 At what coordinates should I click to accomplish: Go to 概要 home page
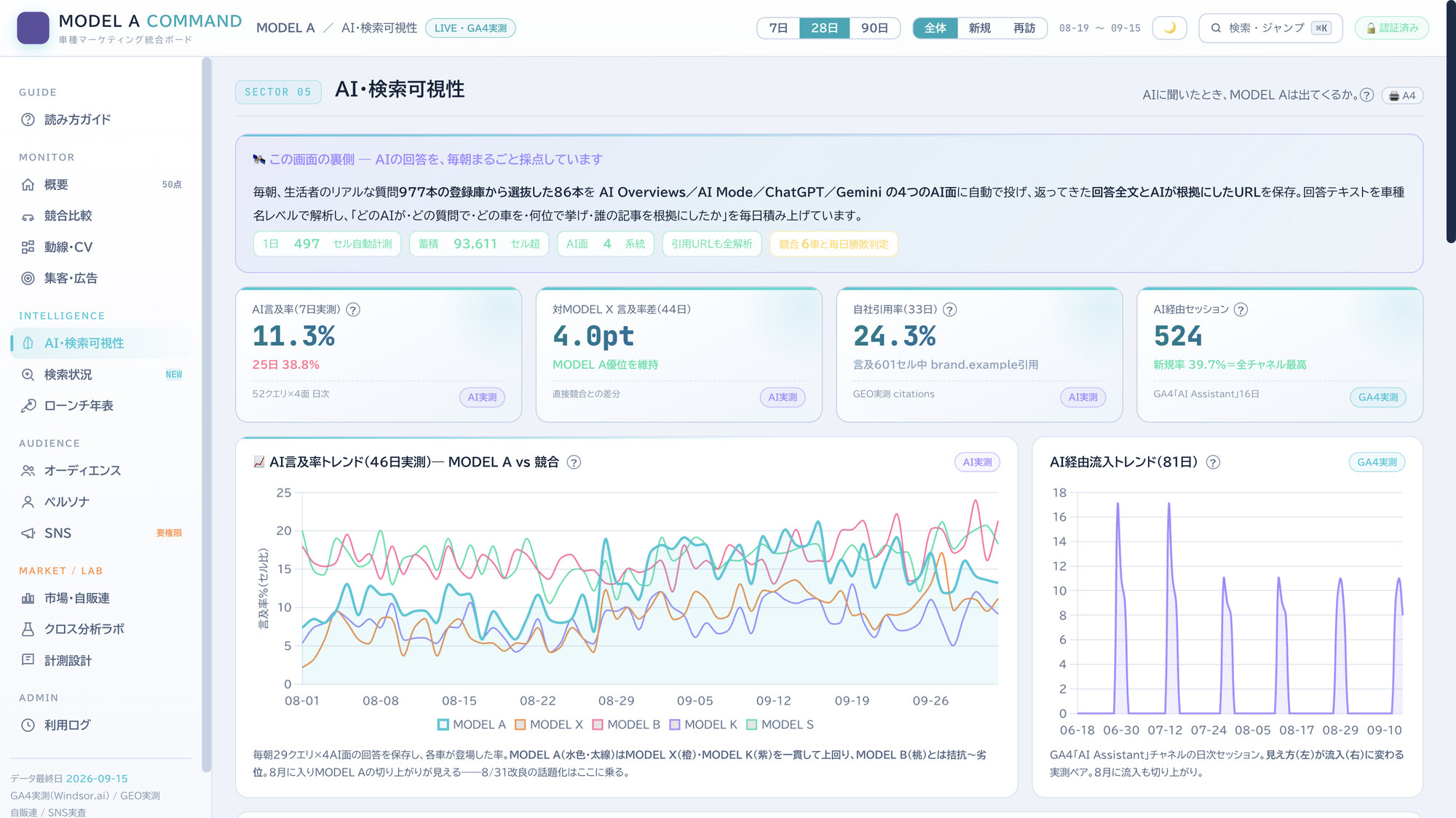click(x=100, y=185)
